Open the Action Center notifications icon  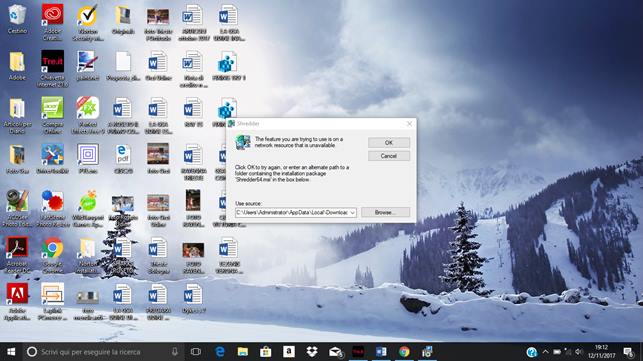[x=628, y=352]
